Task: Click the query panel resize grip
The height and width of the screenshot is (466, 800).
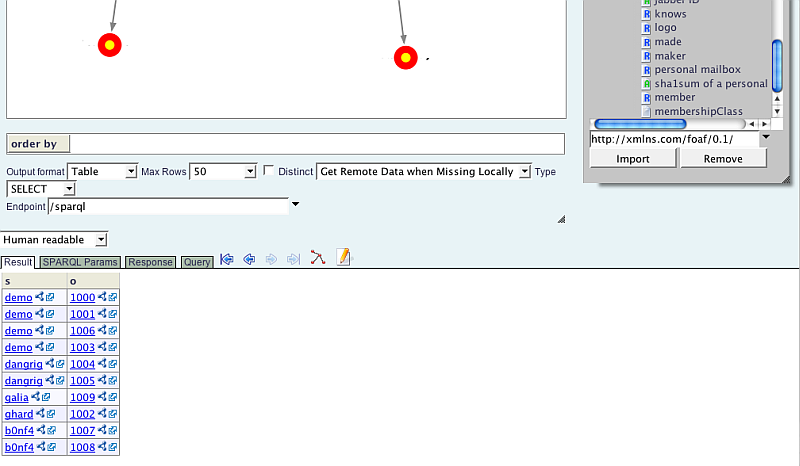Action: click(561, 219)
